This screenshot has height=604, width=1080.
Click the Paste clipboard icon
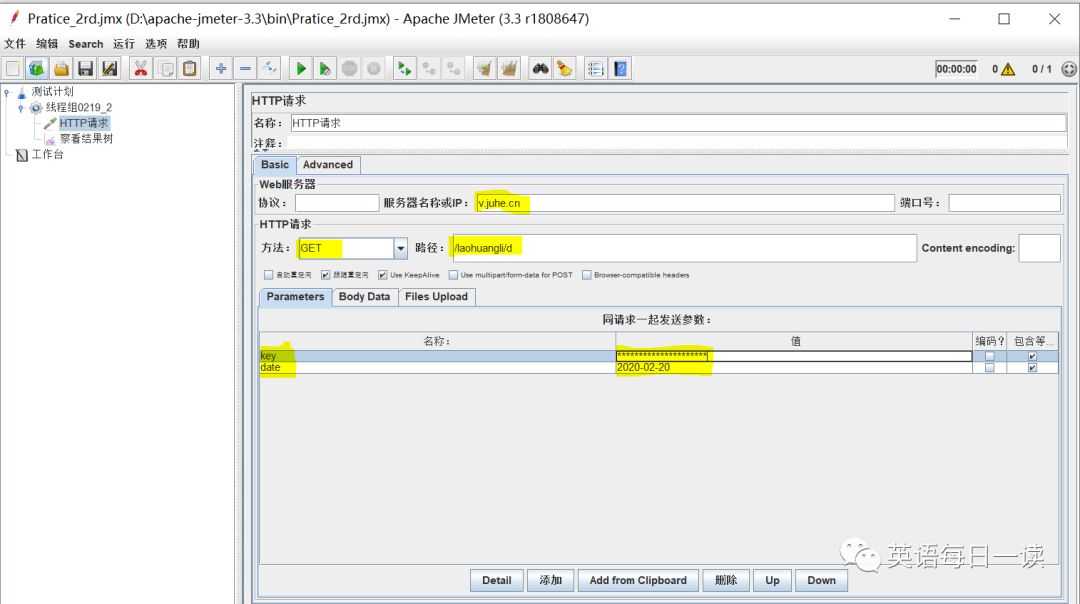(189, 68)
